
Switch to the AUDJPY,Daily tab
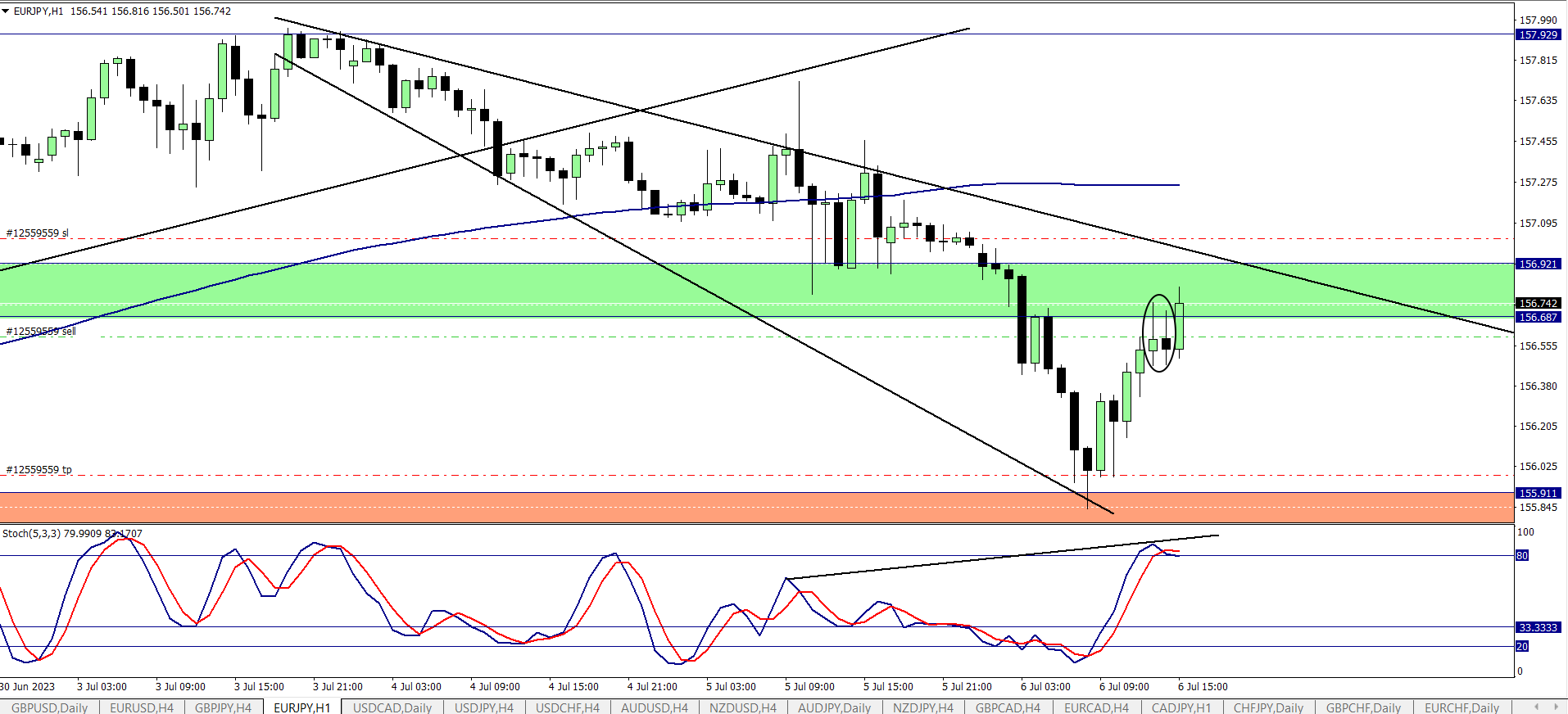[x=835, y=707]
